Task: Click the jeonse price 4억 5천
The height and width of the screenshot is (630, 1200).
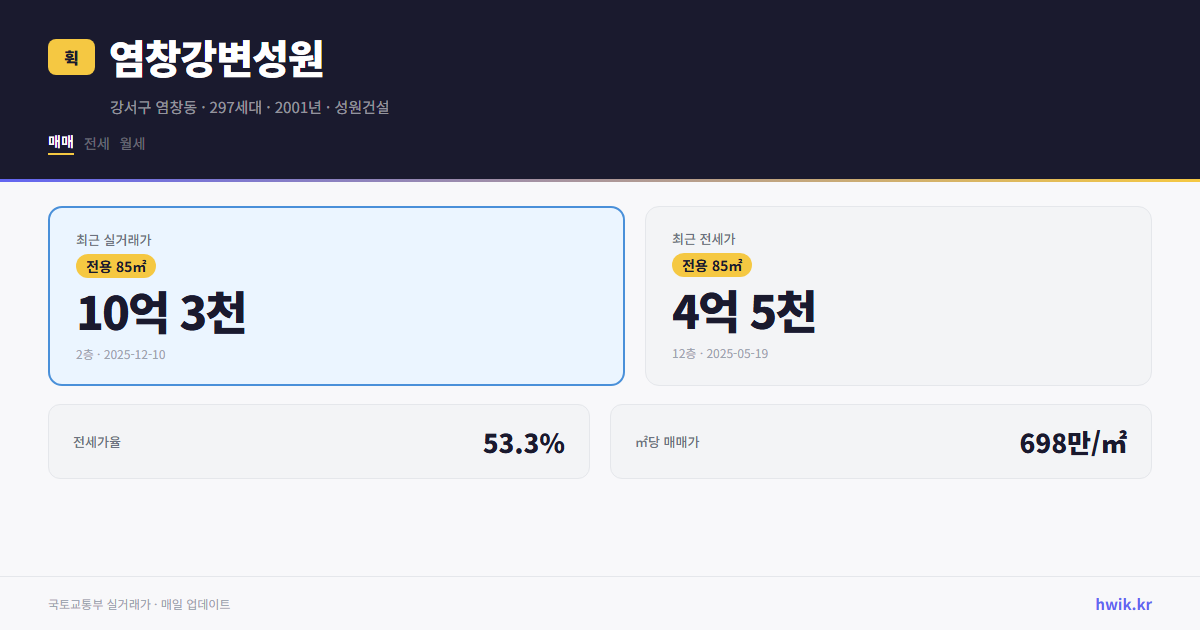Action: 745,314
